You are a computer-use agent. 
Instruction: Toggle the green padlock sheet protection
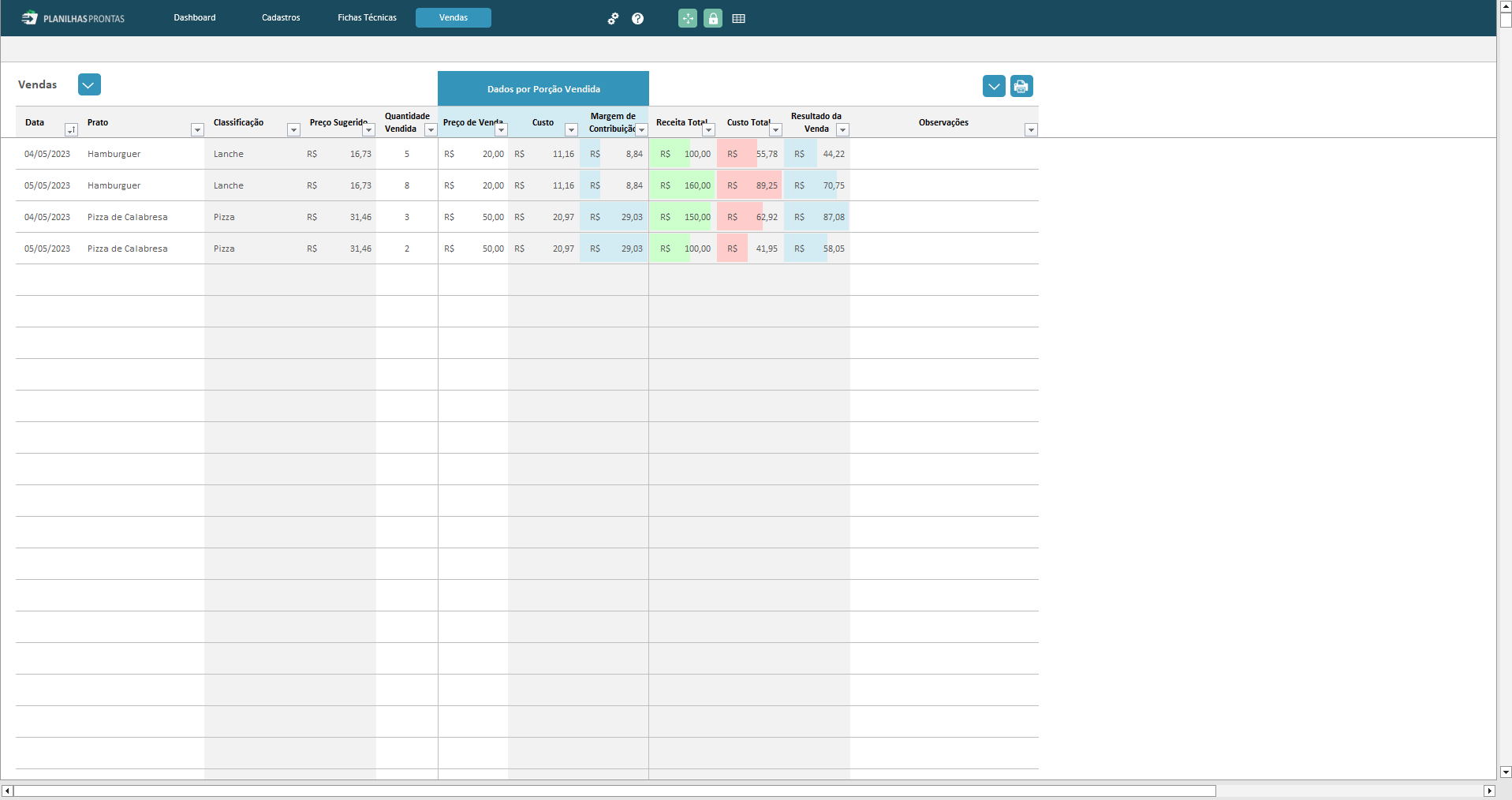tap(713, 19)
